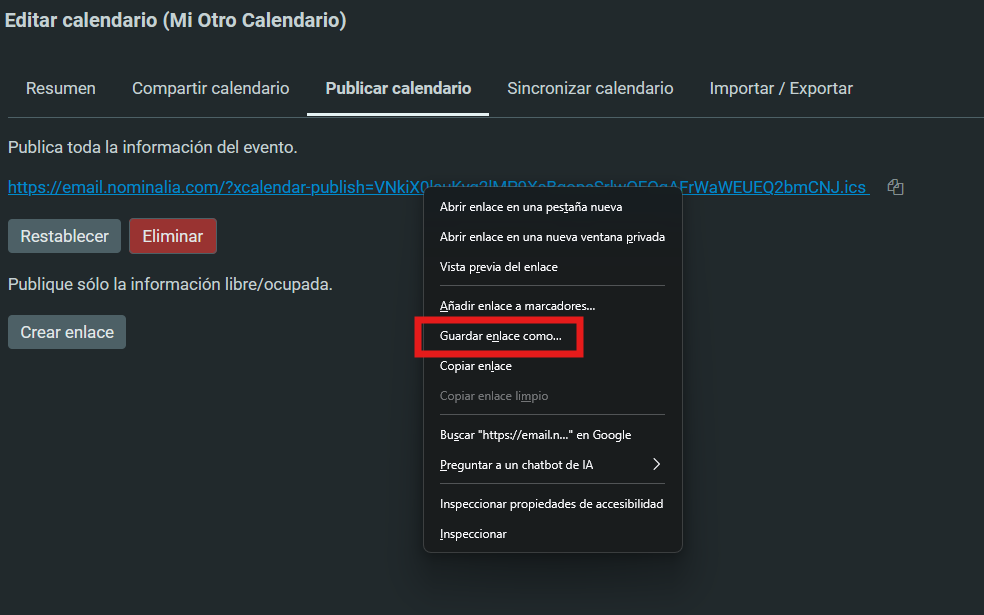Click 'Inspeccionar' at the bottom of the menu
Image resolution: width=984 pixels, height=615 pixels.
tap(473, 534)
